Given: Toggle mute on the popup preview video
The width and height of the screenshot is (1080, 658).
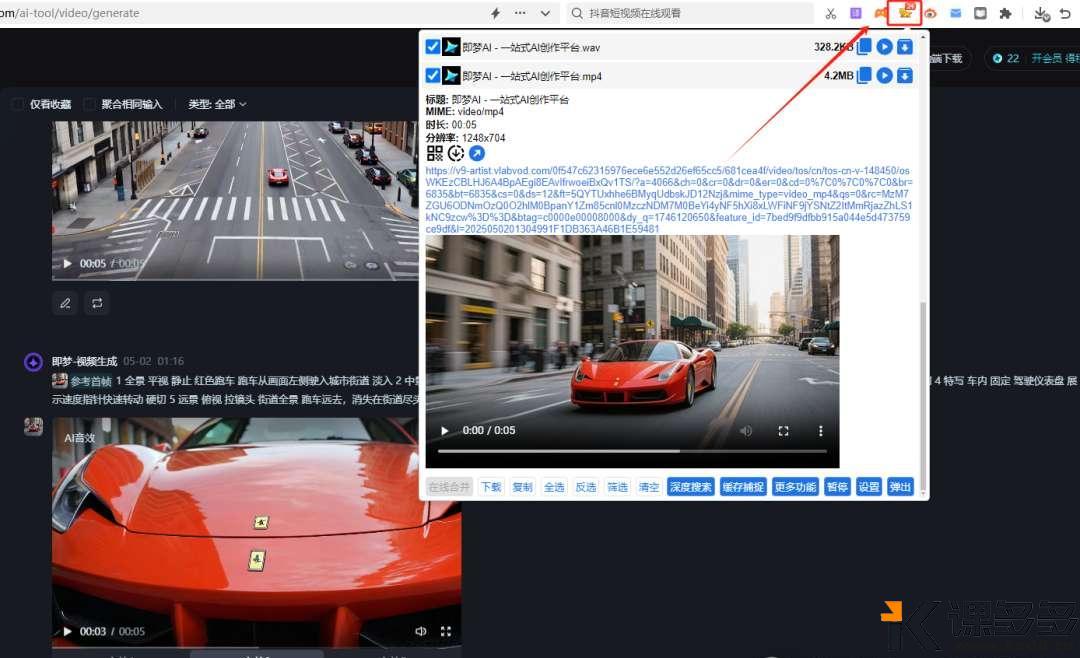Looking at the screenshot, I should [x=746, y=431].
